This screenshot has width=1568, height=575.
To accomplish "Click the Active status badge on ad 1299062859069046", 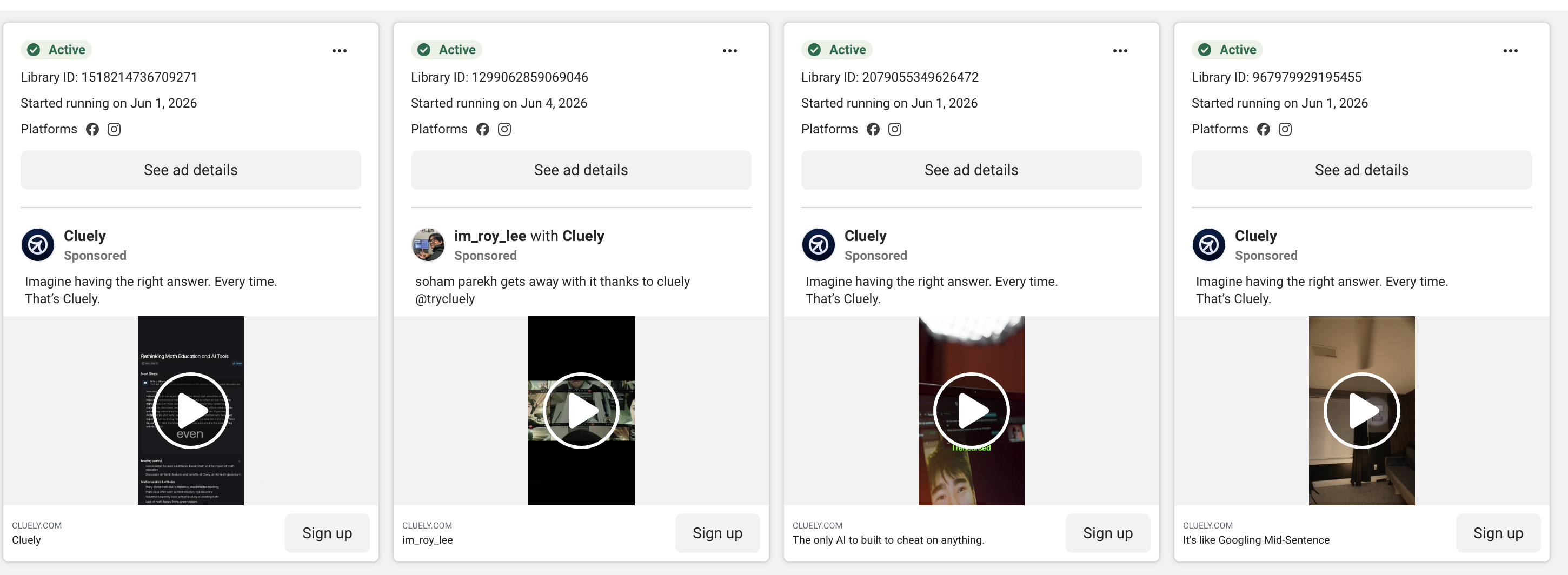I will (x=447, y=50).
